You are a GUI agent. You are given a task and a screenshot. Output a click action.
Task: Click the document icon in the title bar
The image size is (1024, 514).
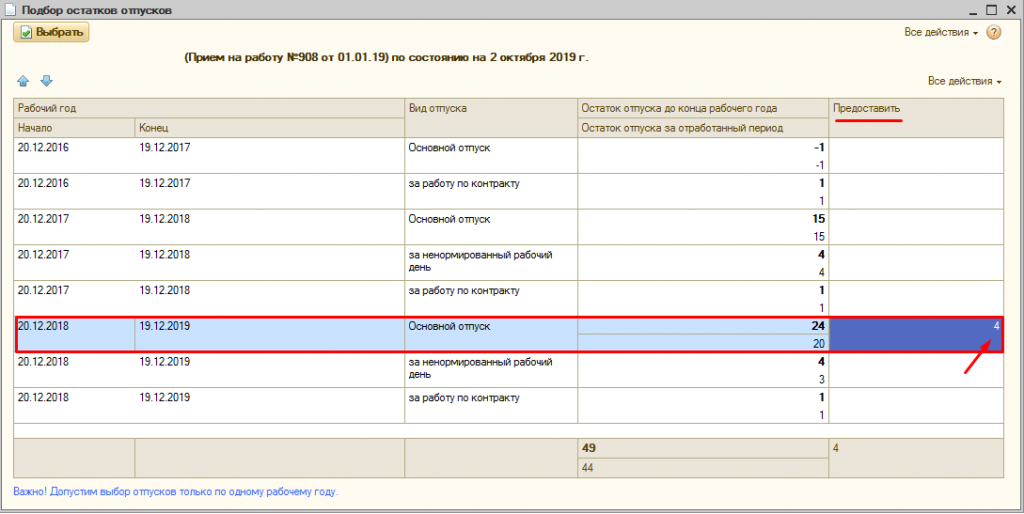pyautogui.click(x=10, y=10)
